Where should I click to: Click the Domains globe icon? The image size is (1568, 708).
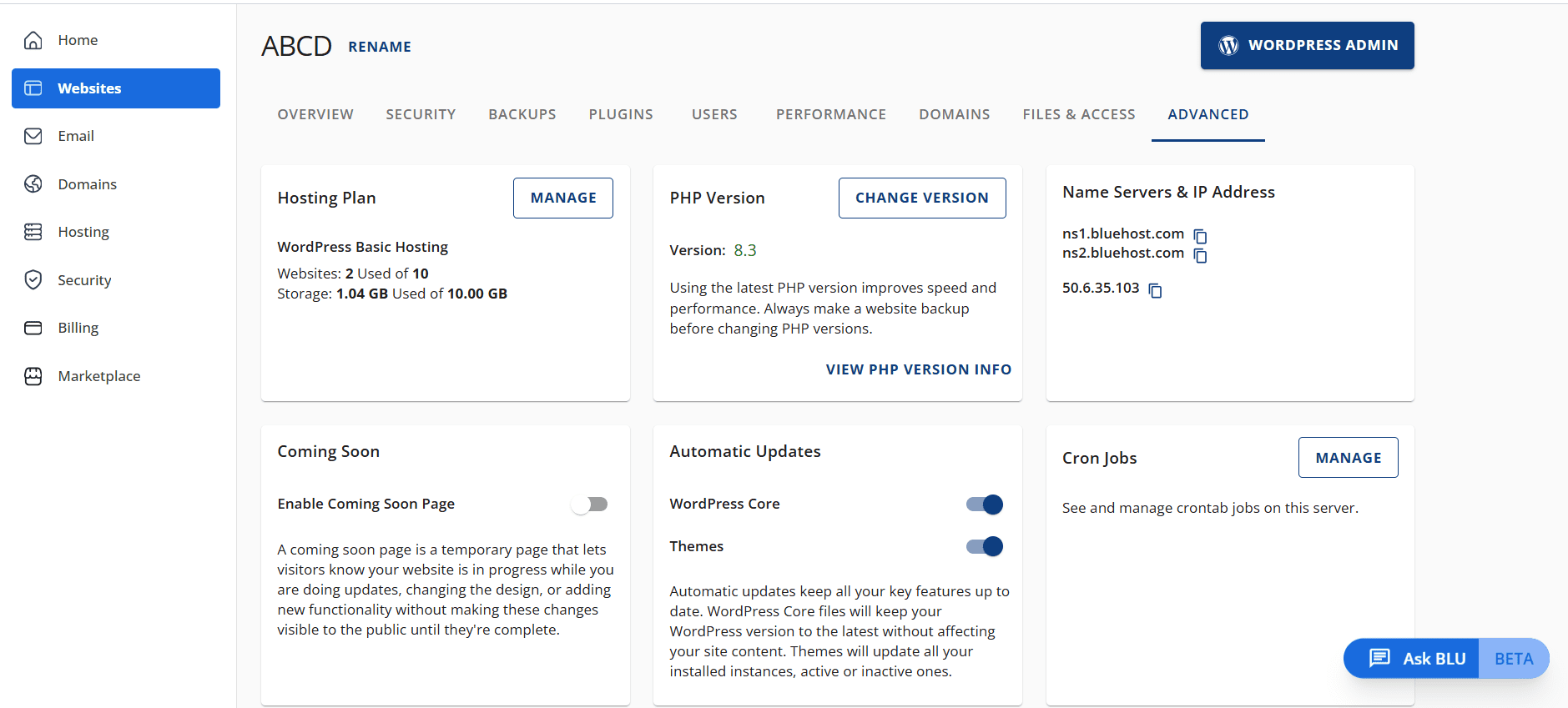(33, 184)
